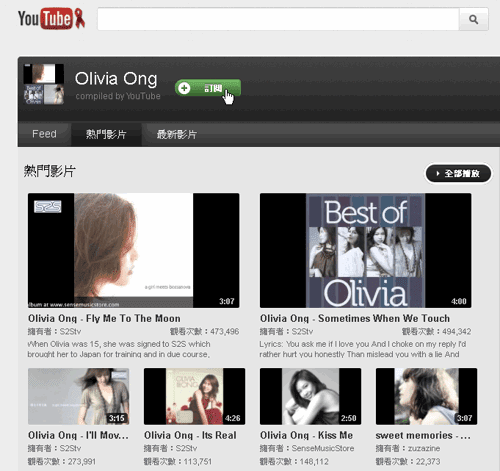
Task: Open the sweet memories video thumbnail
Action: click(427, 396)
